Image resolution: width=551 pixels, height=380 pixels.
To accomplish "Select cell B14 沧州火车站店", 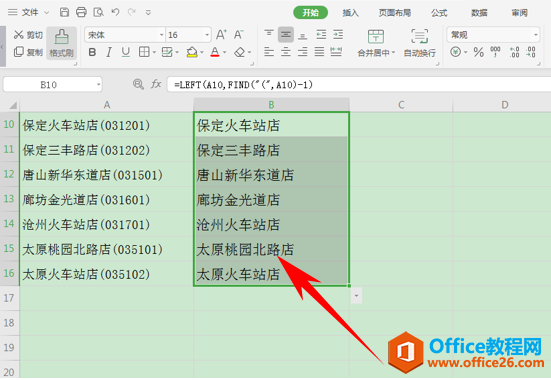I will pyautogui.click(x=271, y=224).
